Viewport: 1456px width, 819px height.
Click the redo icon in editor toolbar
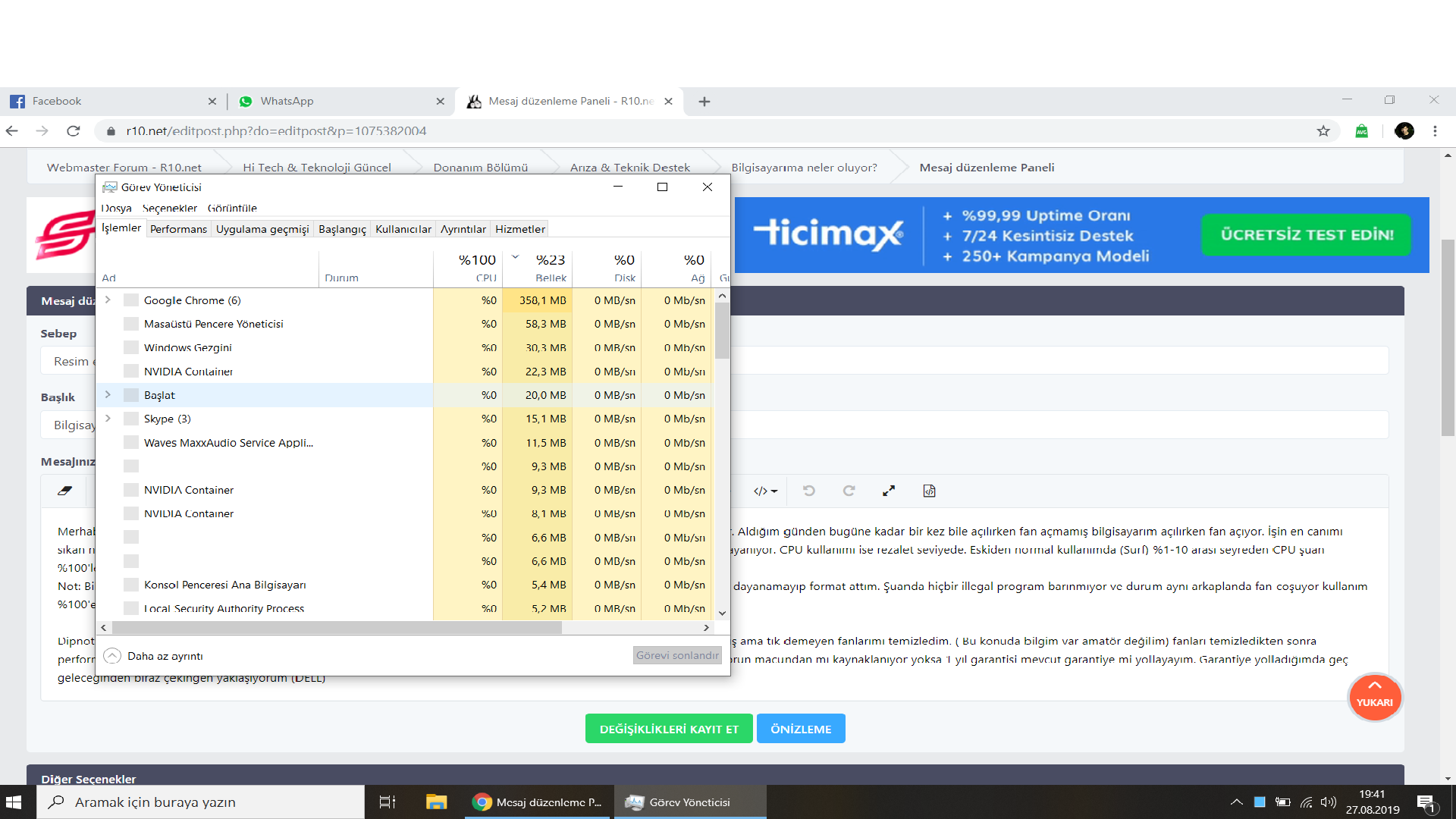[x=849, y=491]
